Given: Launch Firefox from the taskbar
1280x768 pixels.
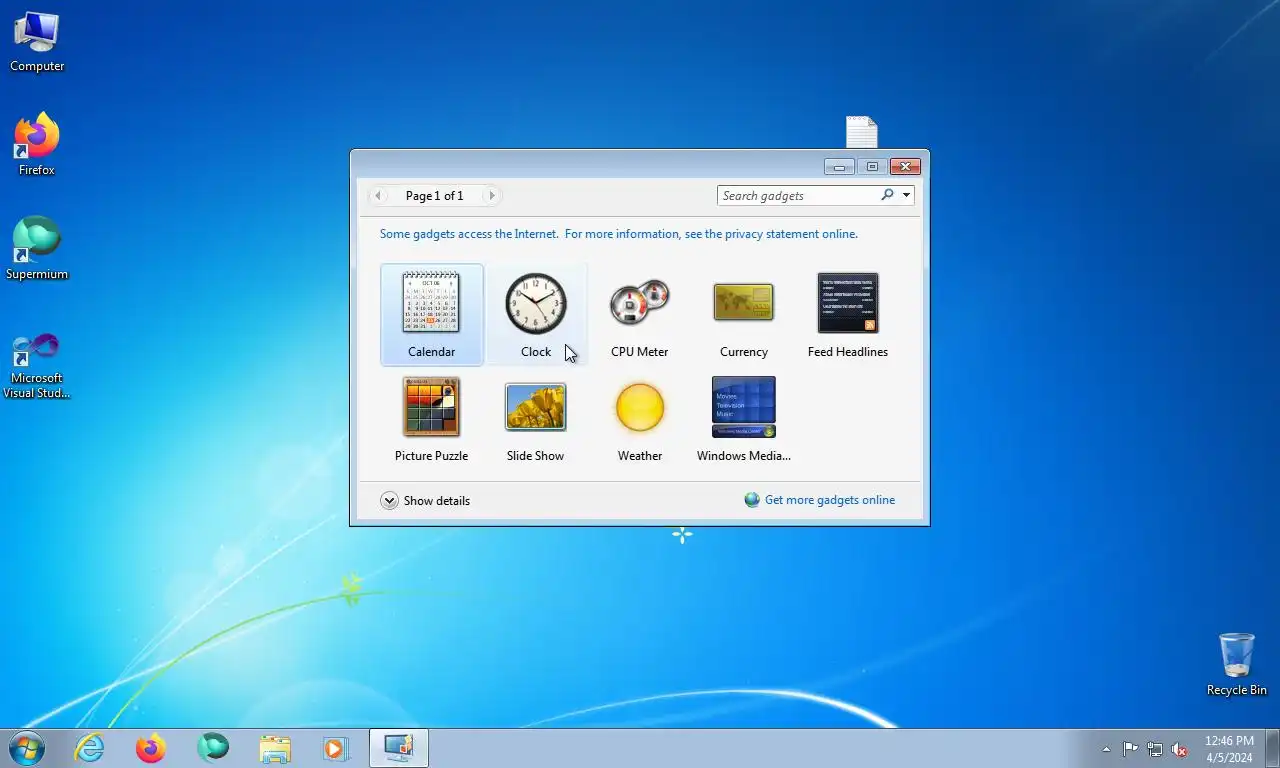Looking at the screenshot, I should pos(151,748).
